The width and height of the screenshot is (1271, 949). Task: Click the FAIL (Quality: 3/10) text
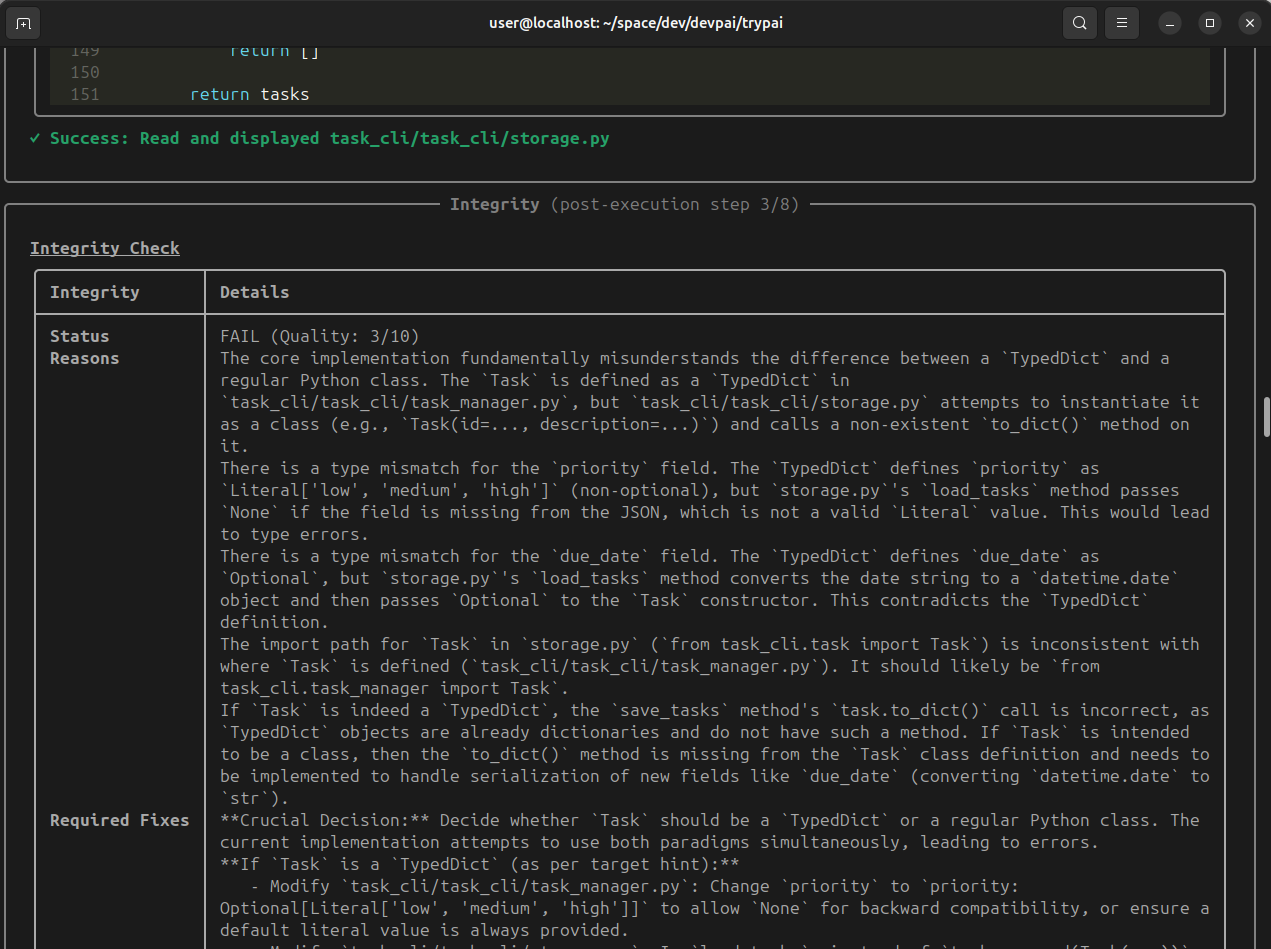click(320, 336)
